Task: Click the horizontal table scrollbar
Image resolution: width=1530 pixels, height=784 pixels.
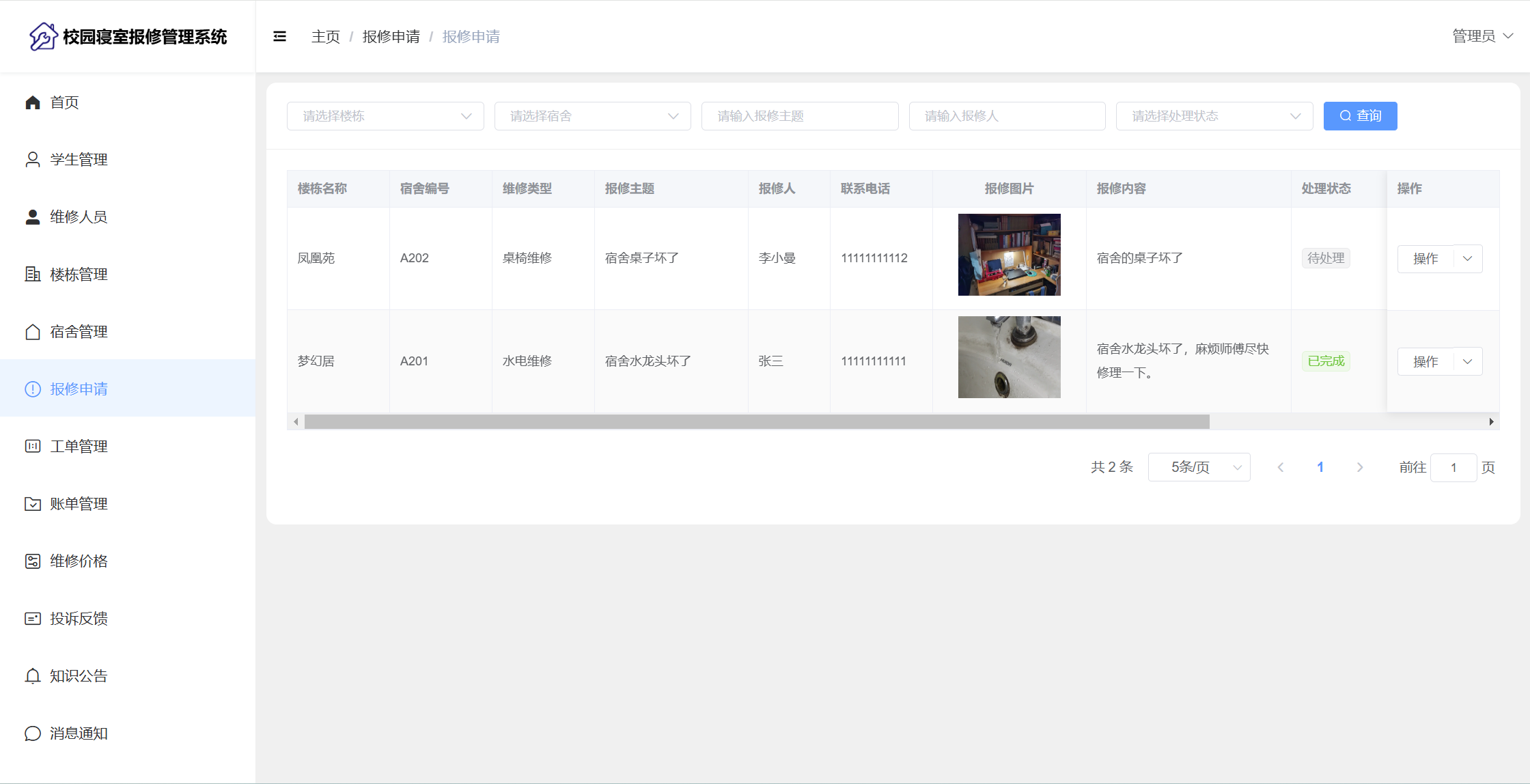Action: coord(756,422)
